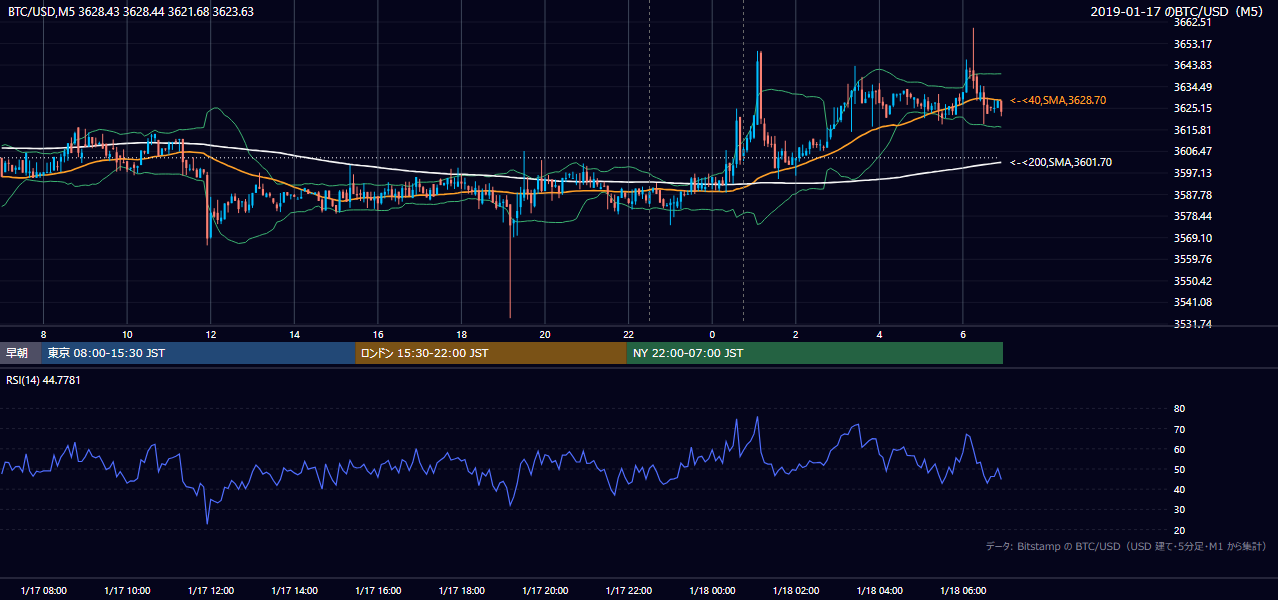Click the '1/17 16:00' bottom time label
Viewport: 1278px width, 600px height.
(x=377, y=590)
